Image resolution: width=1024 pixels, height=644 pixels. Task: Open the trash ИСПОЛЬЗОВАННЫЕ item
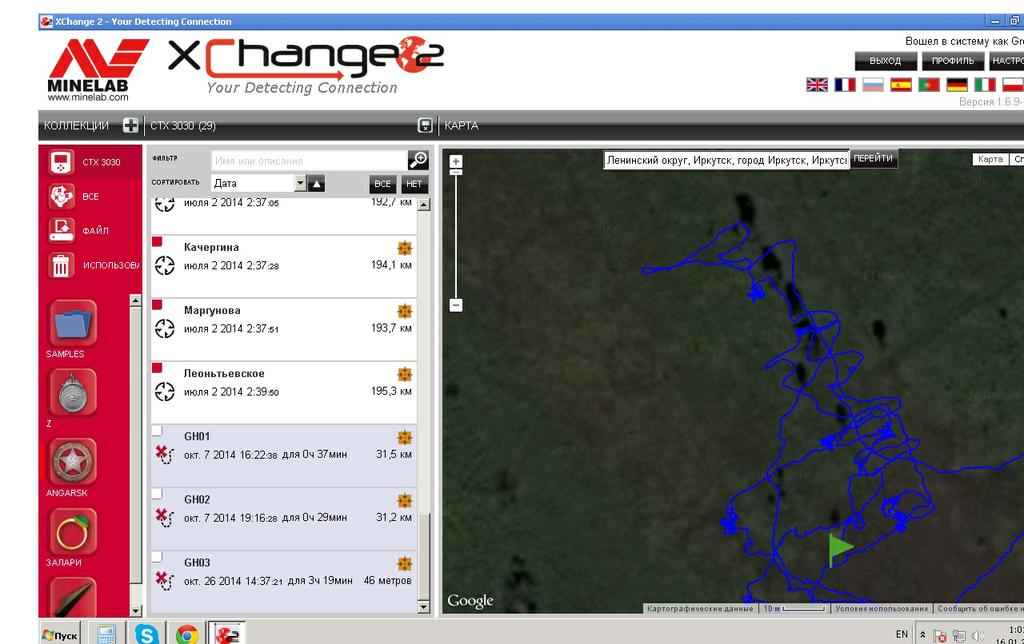point(61,265)
